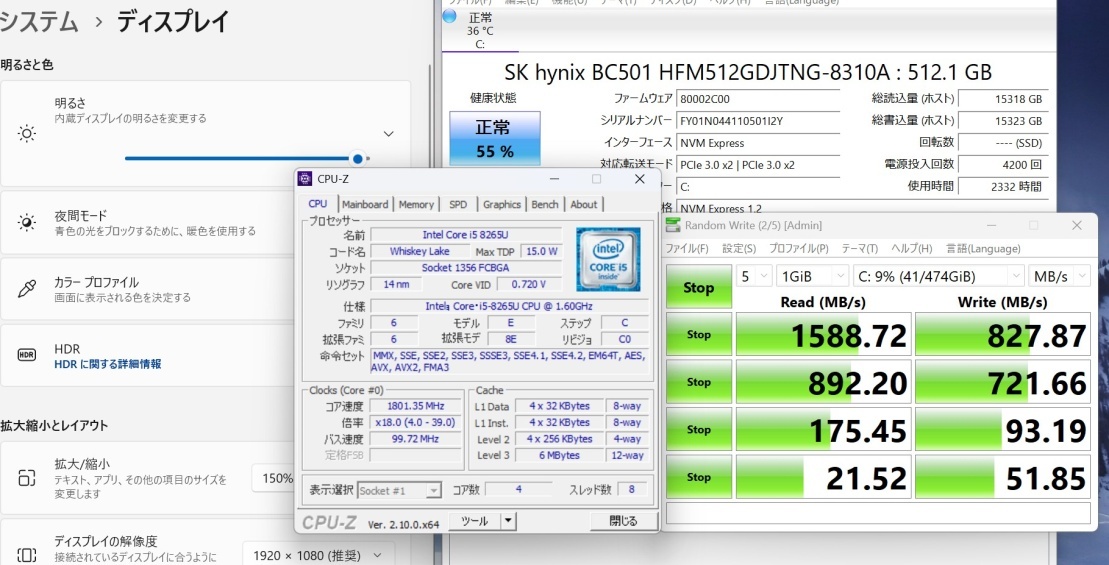The height and width of the screenshot is (565, 1109).
Task: Switch to the SPD tab
Action: click(458, 204)
